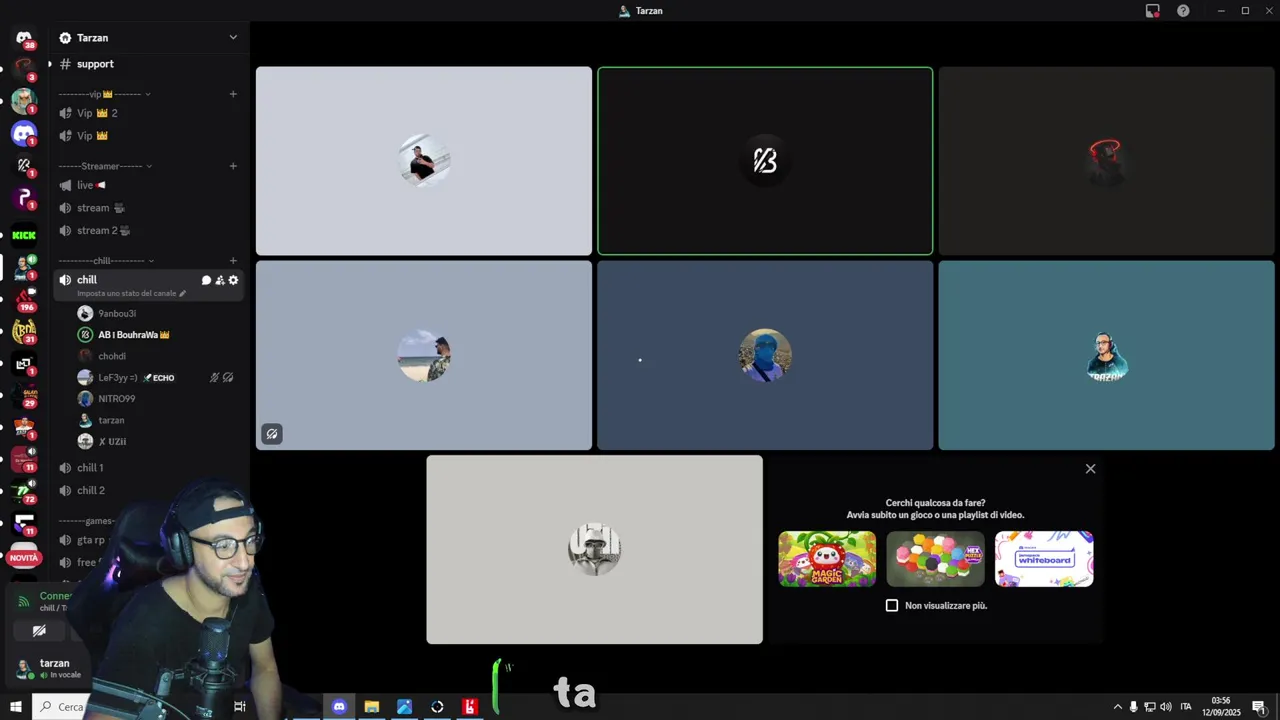Open the blue Discord-logo server icon
1280x720 pixels.
[x=24, y=133]
